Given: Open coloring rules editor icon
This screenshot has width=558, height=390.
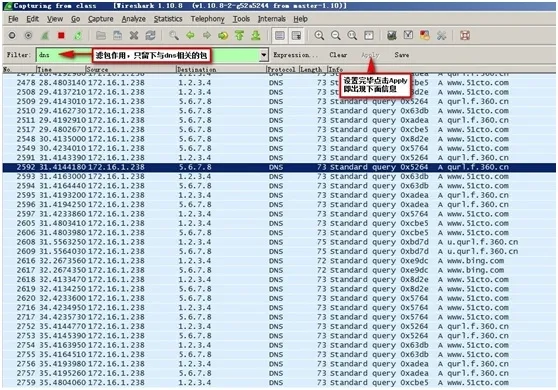Looking at the screenshot, I should point(425,36).
